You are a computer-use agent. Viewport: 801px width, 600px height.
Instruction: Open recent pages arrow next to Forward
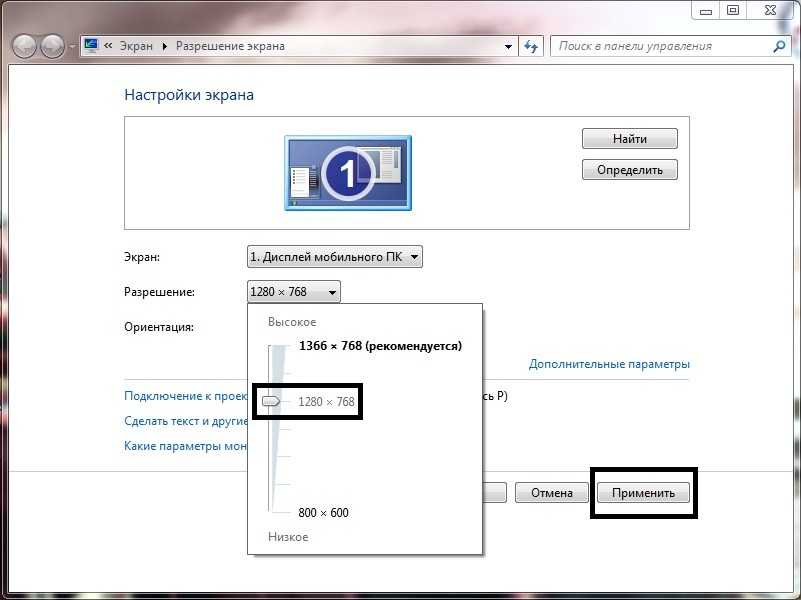tap(72, 46)
